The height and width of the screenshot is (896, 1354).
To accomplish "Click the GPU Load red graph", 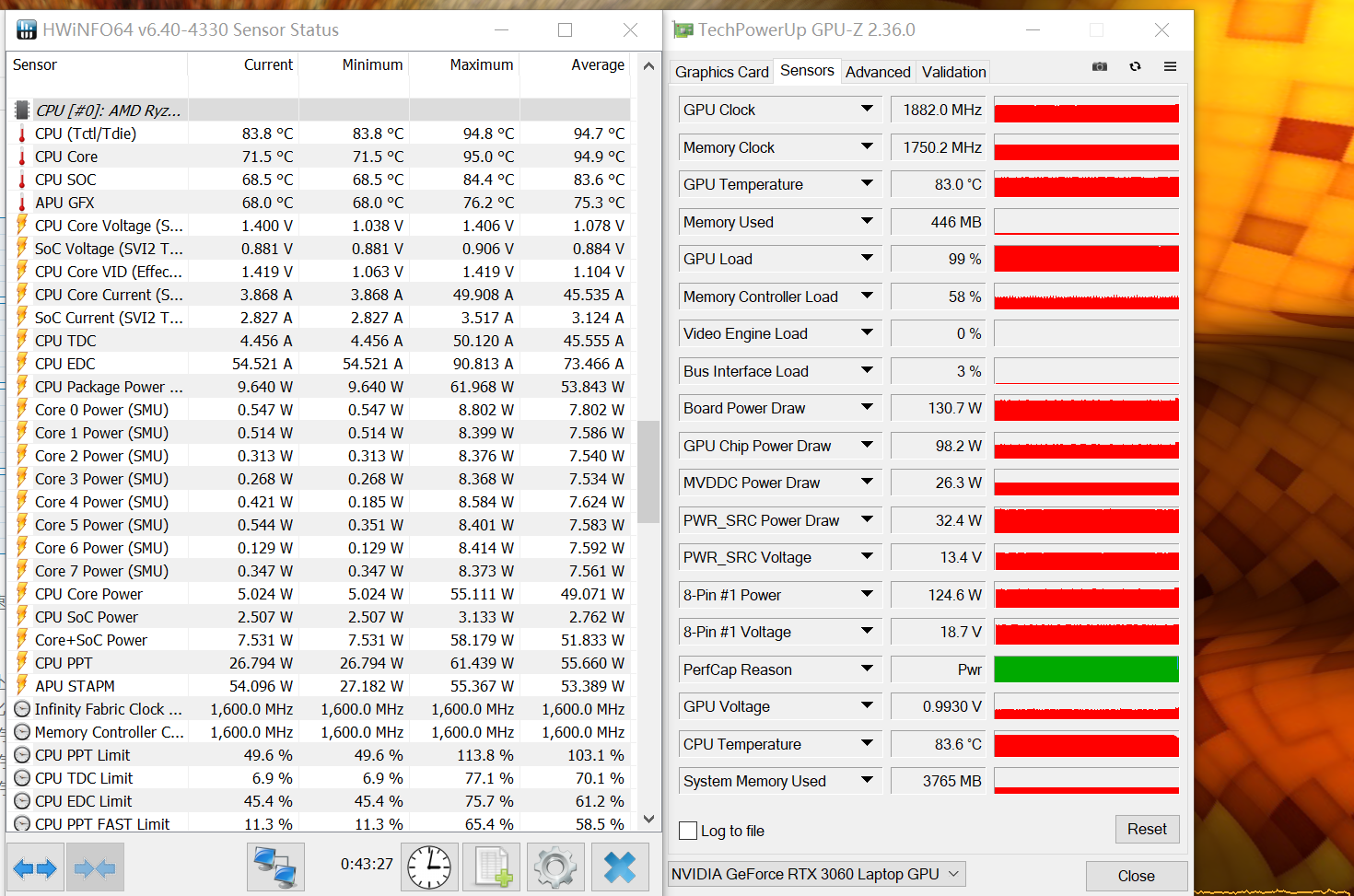I will (x=1087, y=259).
